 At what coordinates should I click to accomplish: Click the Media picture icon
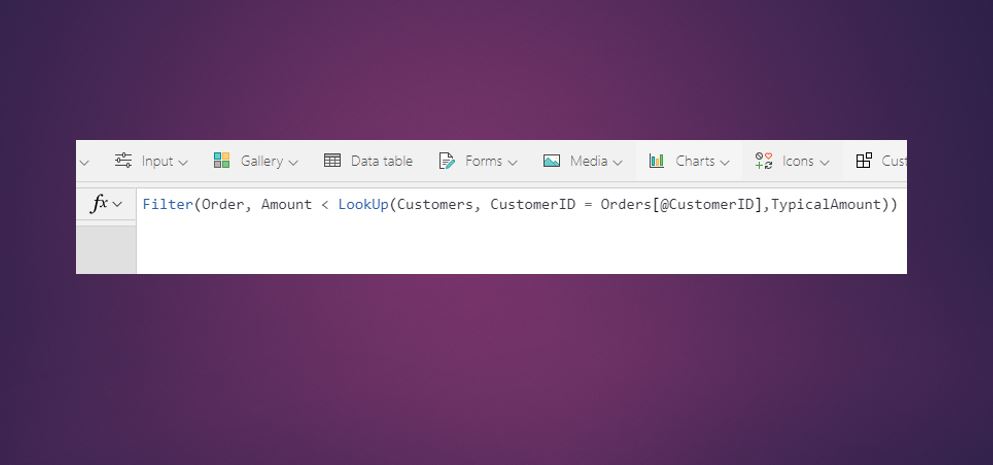552,161
